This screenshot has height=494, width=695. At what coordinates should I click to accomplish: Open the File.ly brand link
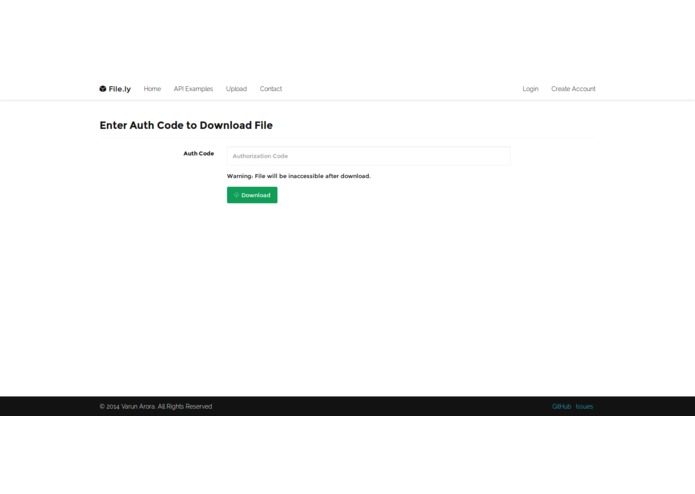click(115, 89)
